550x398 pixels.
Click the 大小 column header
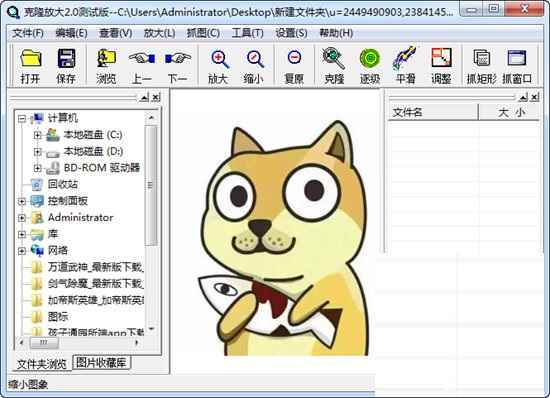(x=509, y=113)
